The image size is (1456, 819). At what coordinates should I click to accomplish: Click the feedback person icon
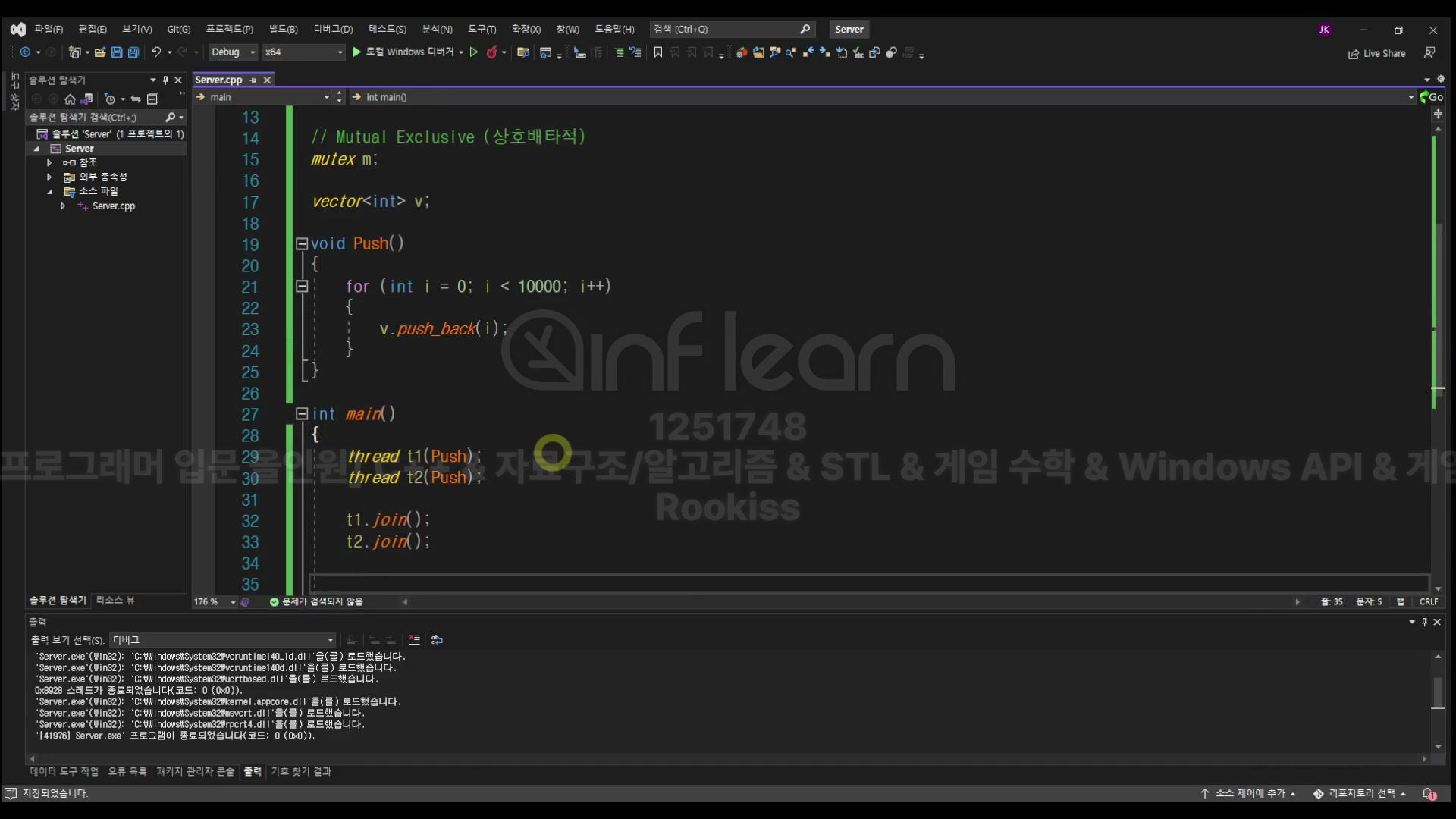1429,52
